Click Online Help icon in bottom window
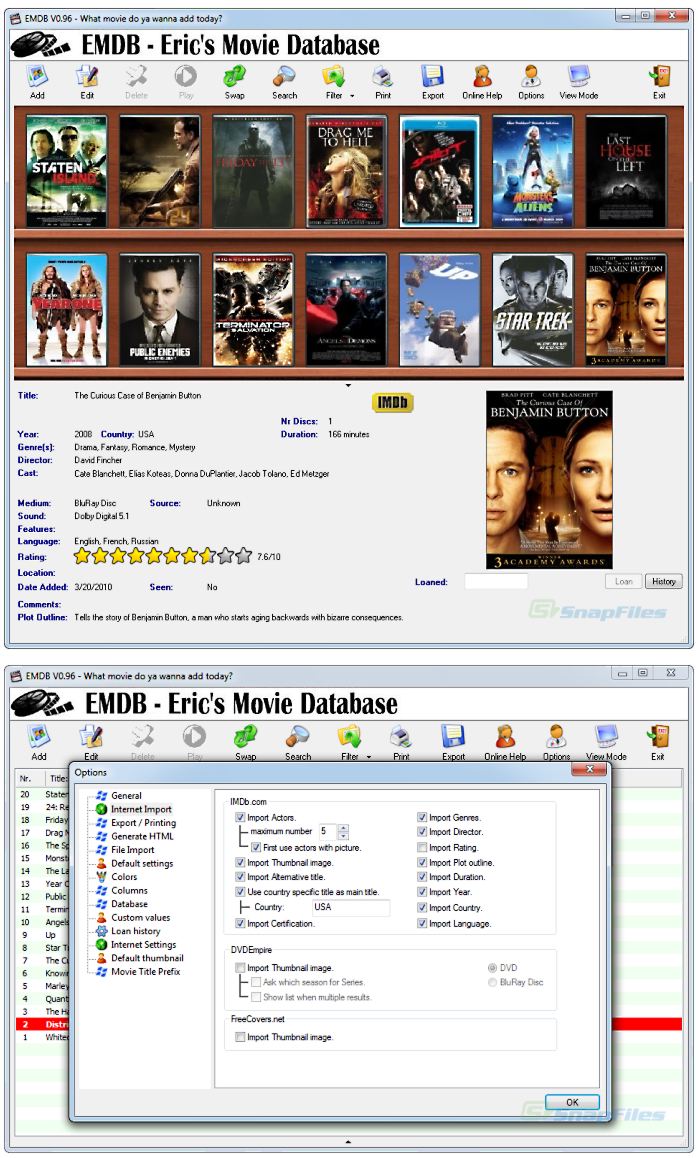Viewport: 698px width, 1158px height. coord(505,742)
